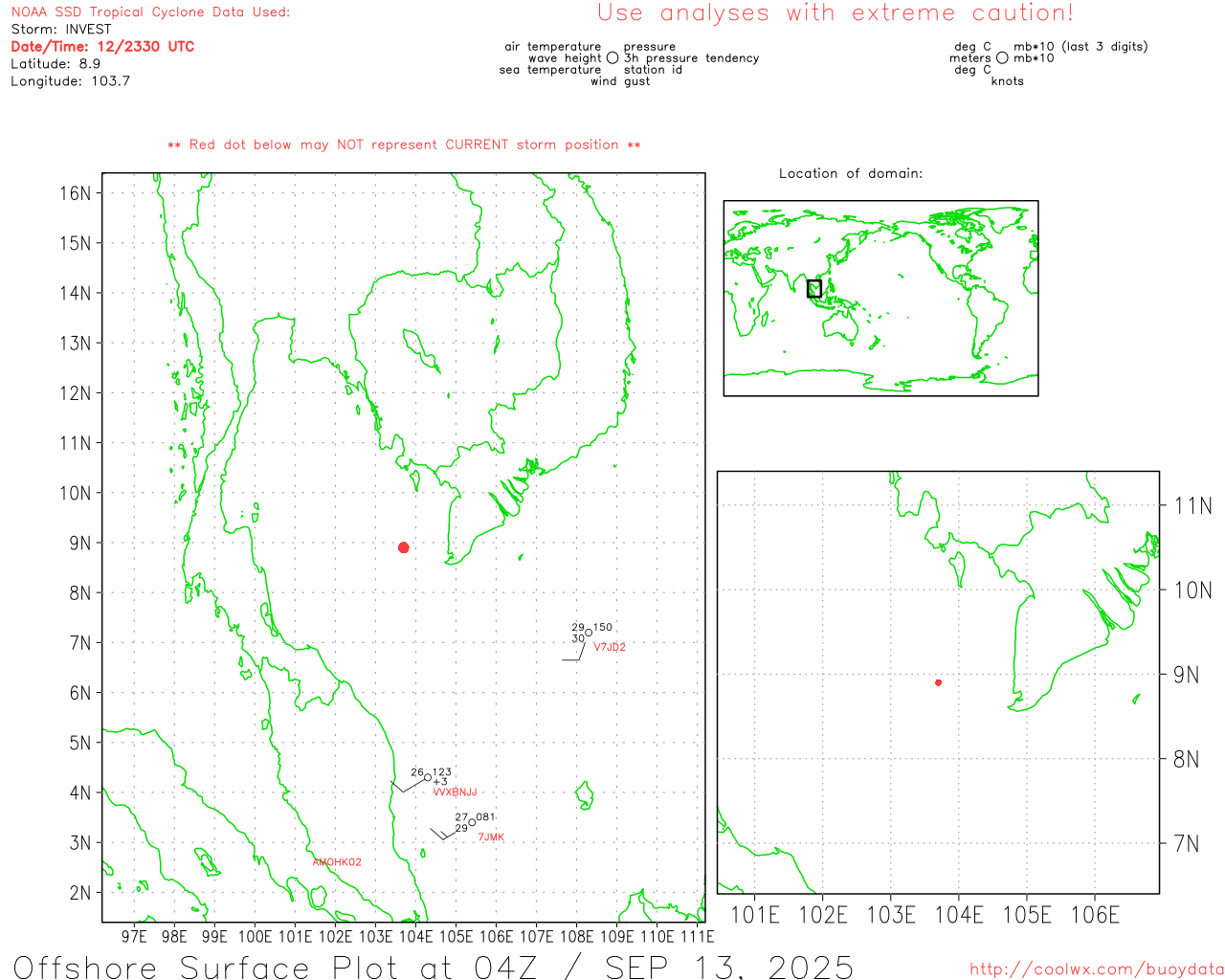The height and width of the screenshot is (980, 1225).
Task: Click the V7JD2 station id label
Action: (610, 647)
